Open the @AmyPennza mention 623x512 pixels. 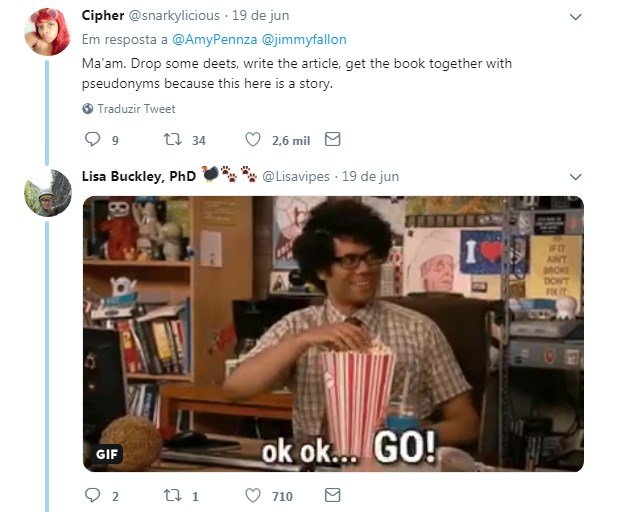(215, 39)
